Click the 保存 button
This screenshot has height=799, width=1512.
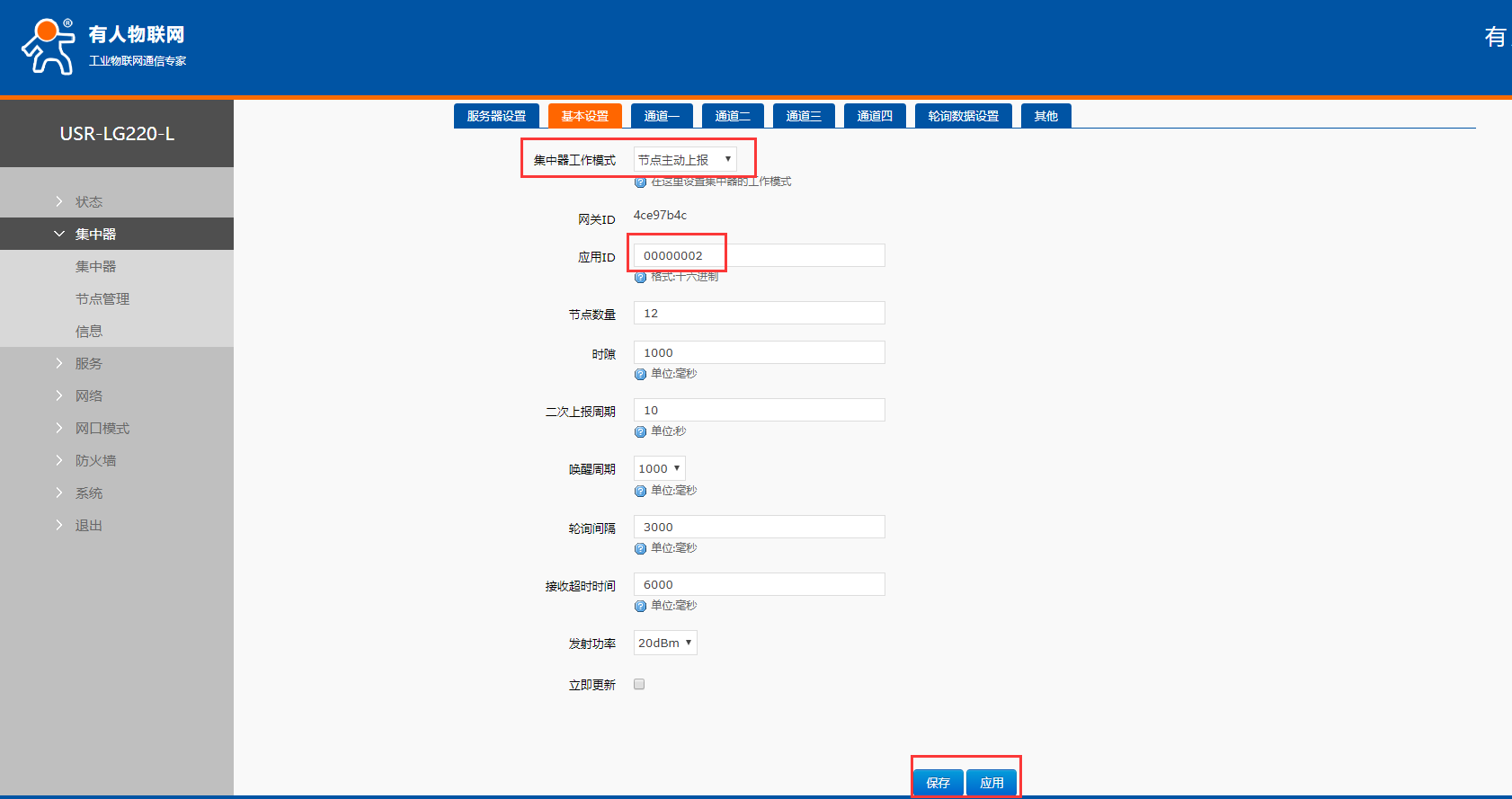938,783
